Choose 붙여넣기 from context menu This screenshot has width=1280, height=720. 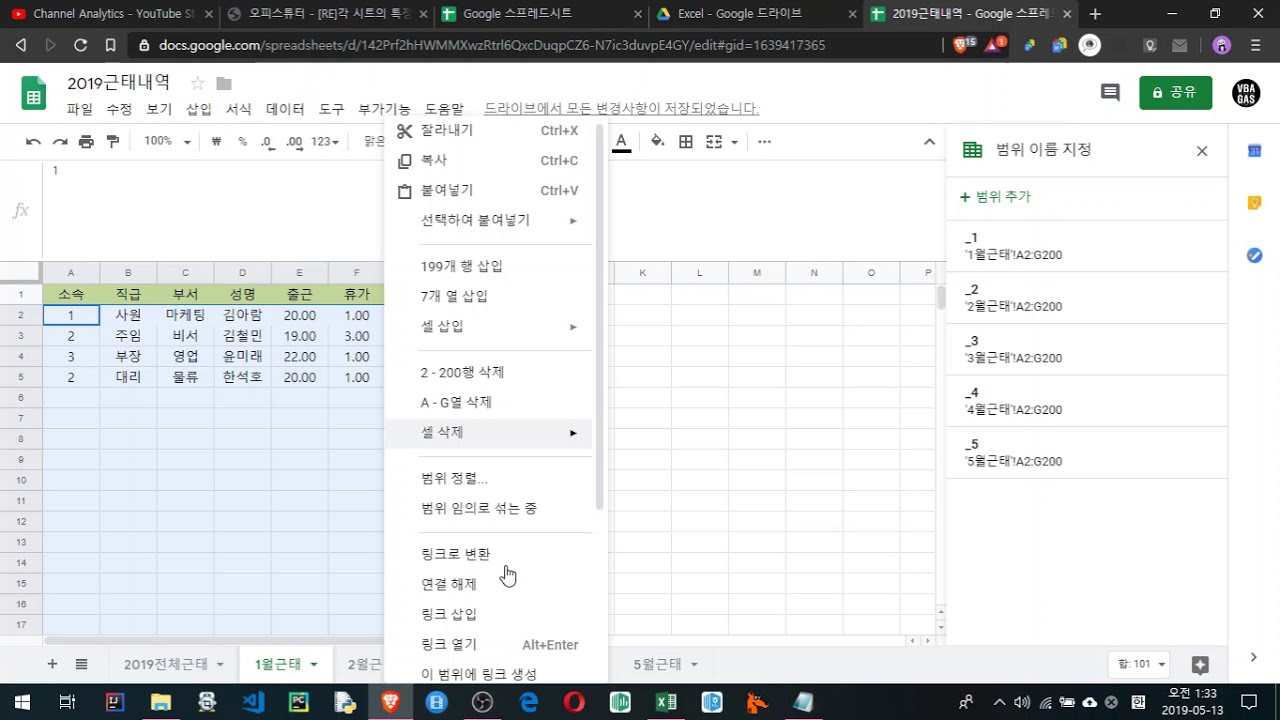(488, 190)
